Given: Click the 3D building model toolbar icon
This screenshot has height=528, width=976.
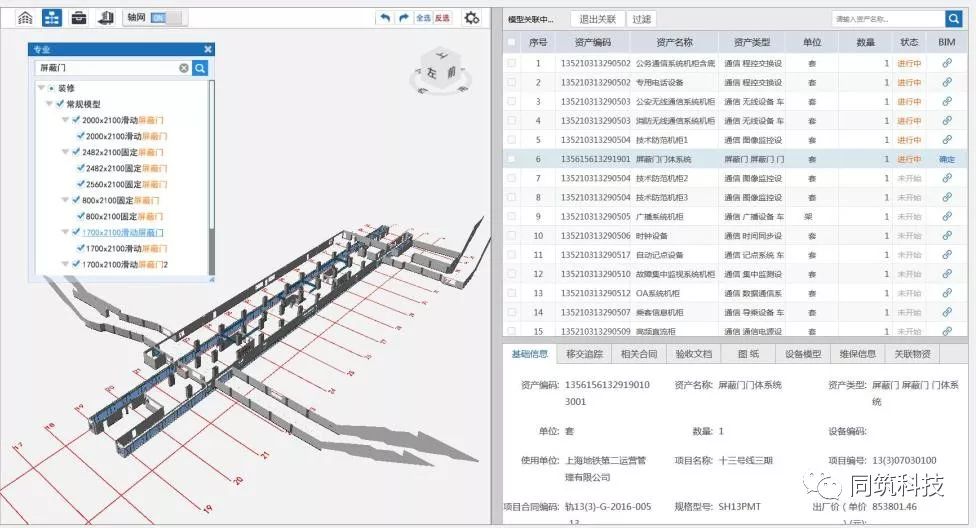Looking at the screenshot, I should click(105, 18).
